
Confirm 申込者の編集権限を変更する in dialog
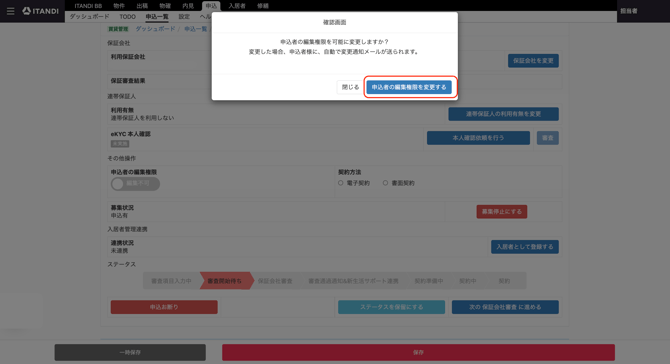[408, 87]
